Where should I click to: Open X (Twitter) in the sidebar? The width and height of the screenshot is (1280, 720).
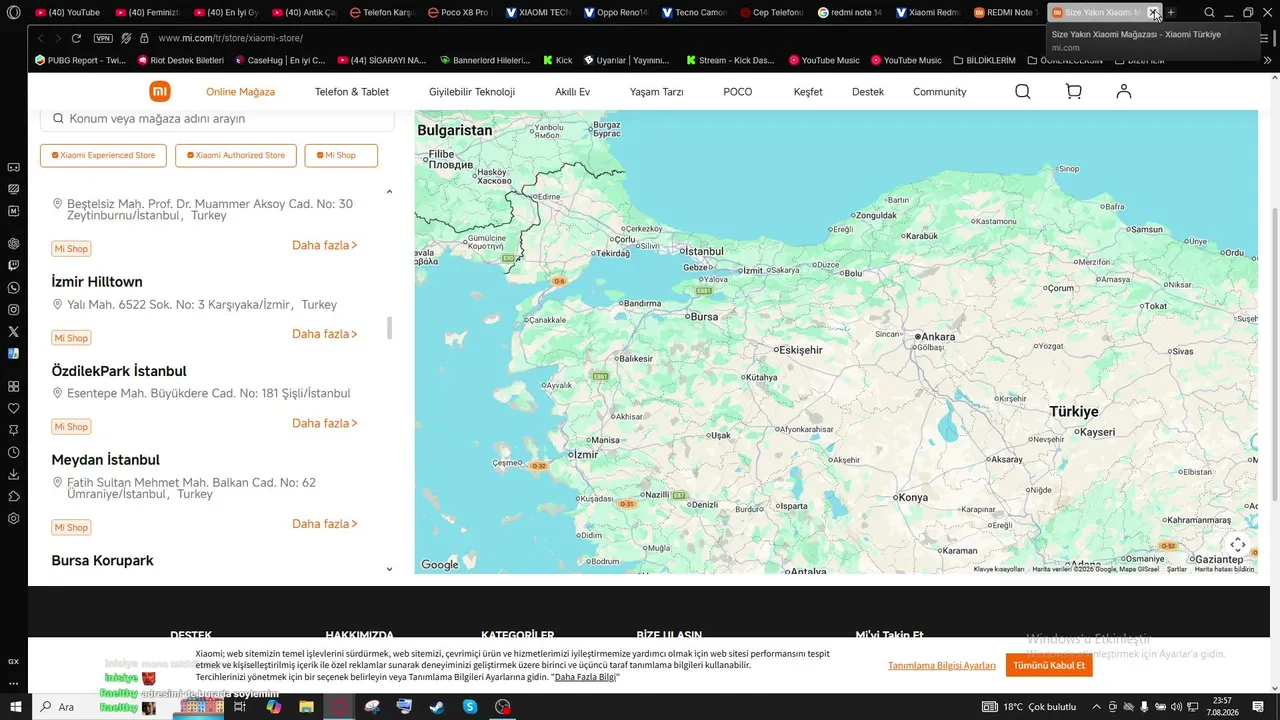point(13,332)
